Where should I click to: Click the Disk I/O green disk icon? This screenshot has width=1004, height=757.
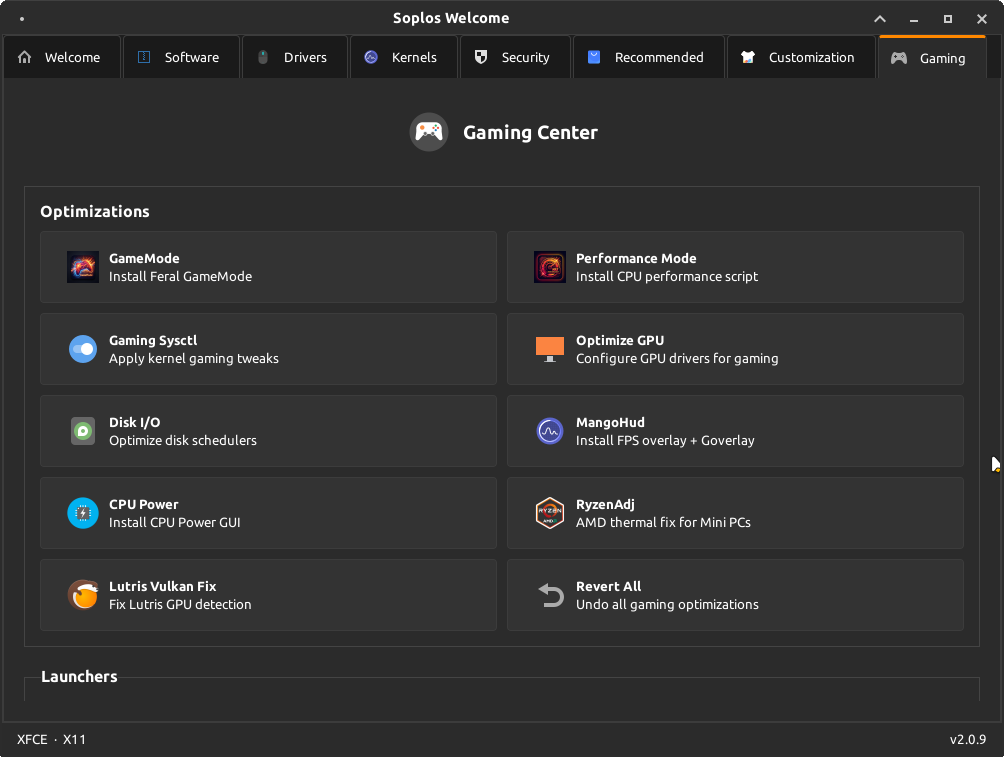click(x=83, y=431)
